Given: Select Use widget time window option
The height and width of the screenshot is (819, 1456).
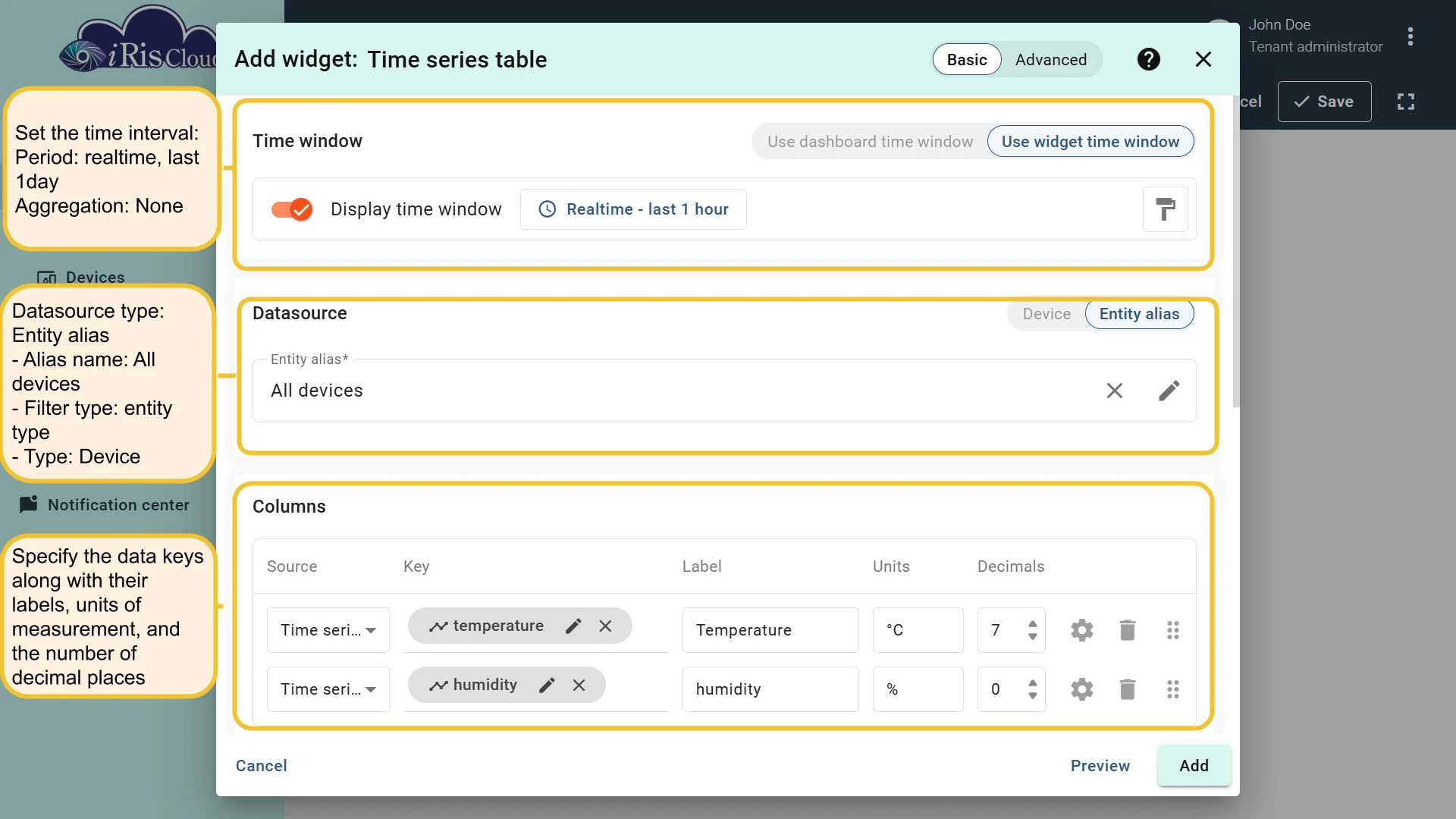Looking at the screenshot, I should (1090, 142).
